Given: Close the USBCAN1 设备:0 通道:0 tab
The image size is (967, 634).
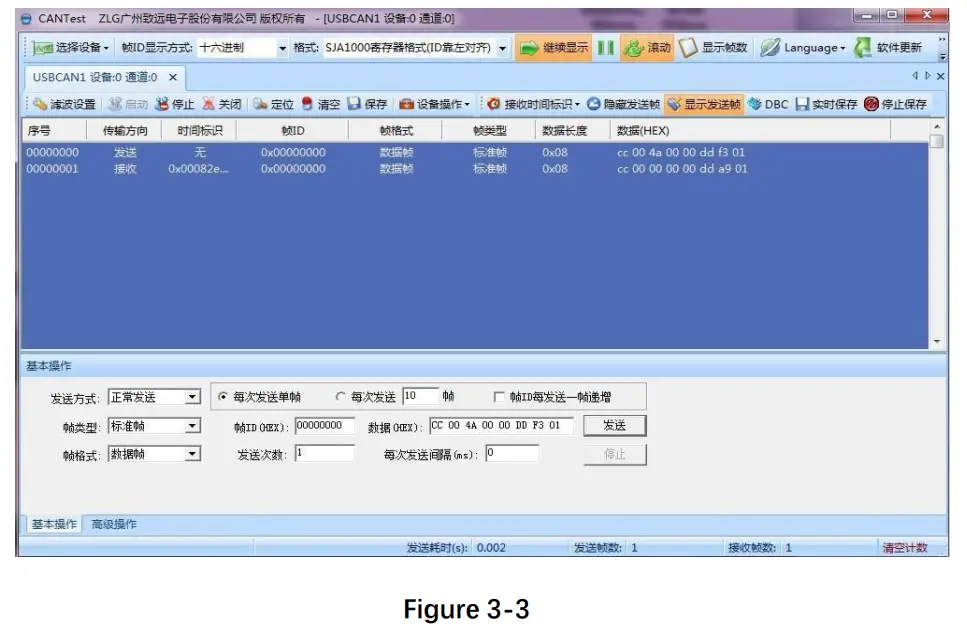Looking at the screenshot, I should pyautogui.click(x=173, y=77).
